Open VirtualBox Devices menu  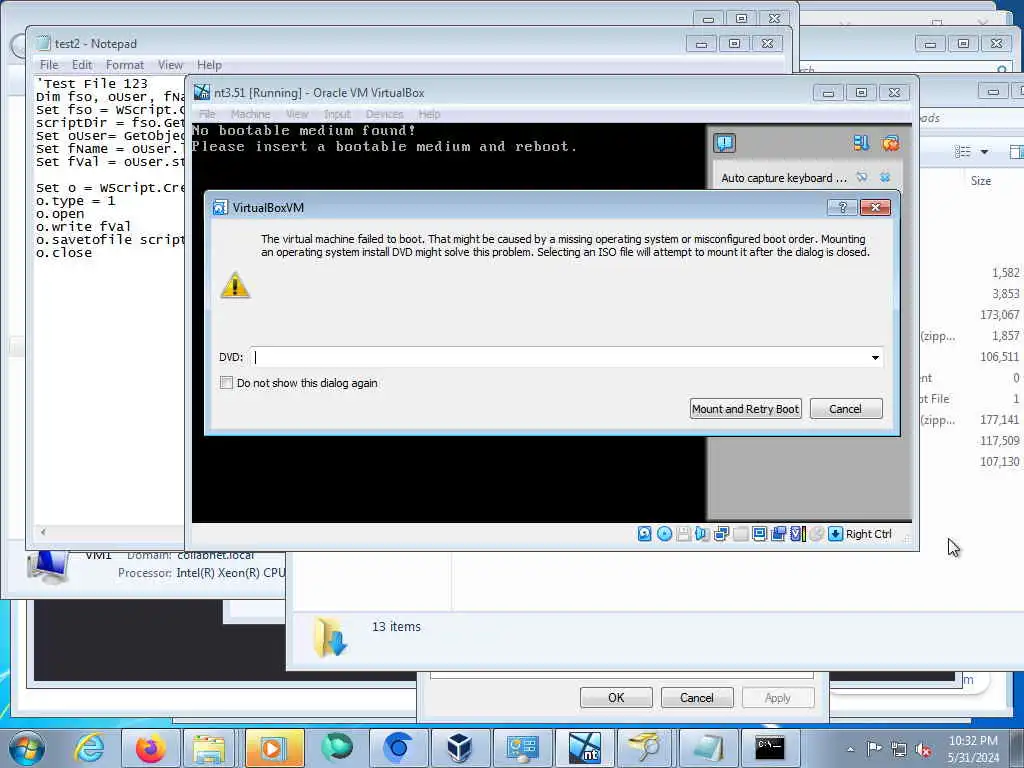(x=384, y=114)
